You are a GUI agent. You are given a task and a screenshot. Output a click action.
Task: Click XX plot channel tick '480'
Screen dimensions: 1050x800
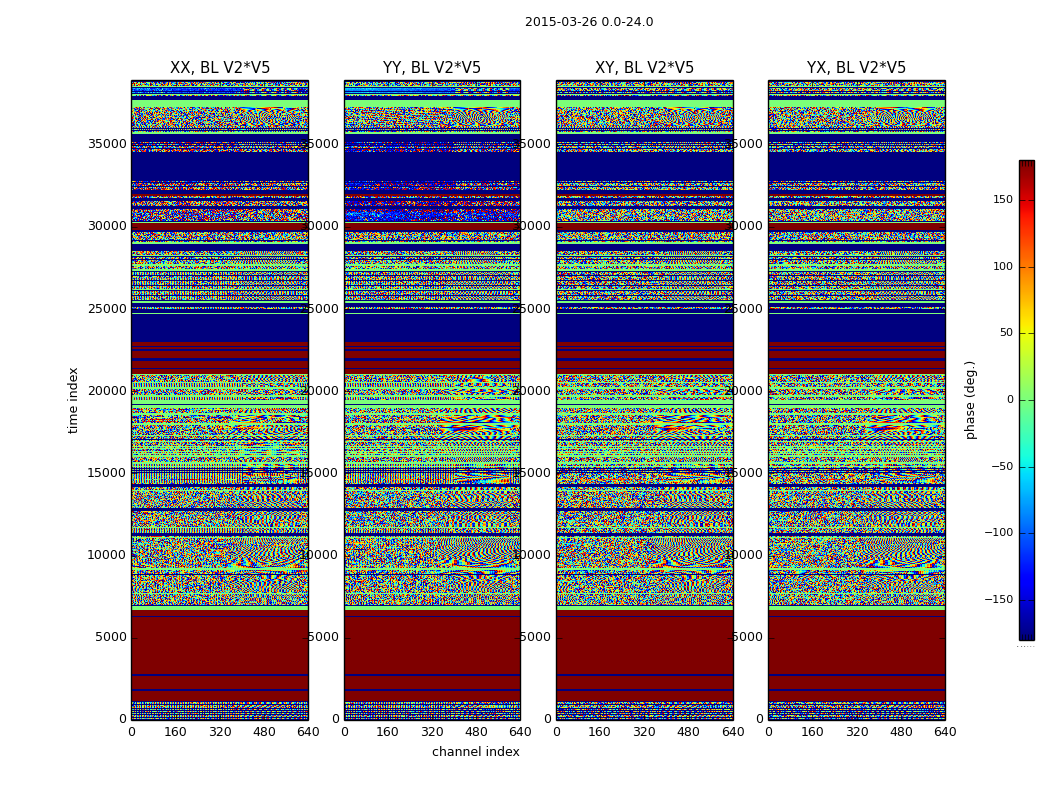(264, 732)
